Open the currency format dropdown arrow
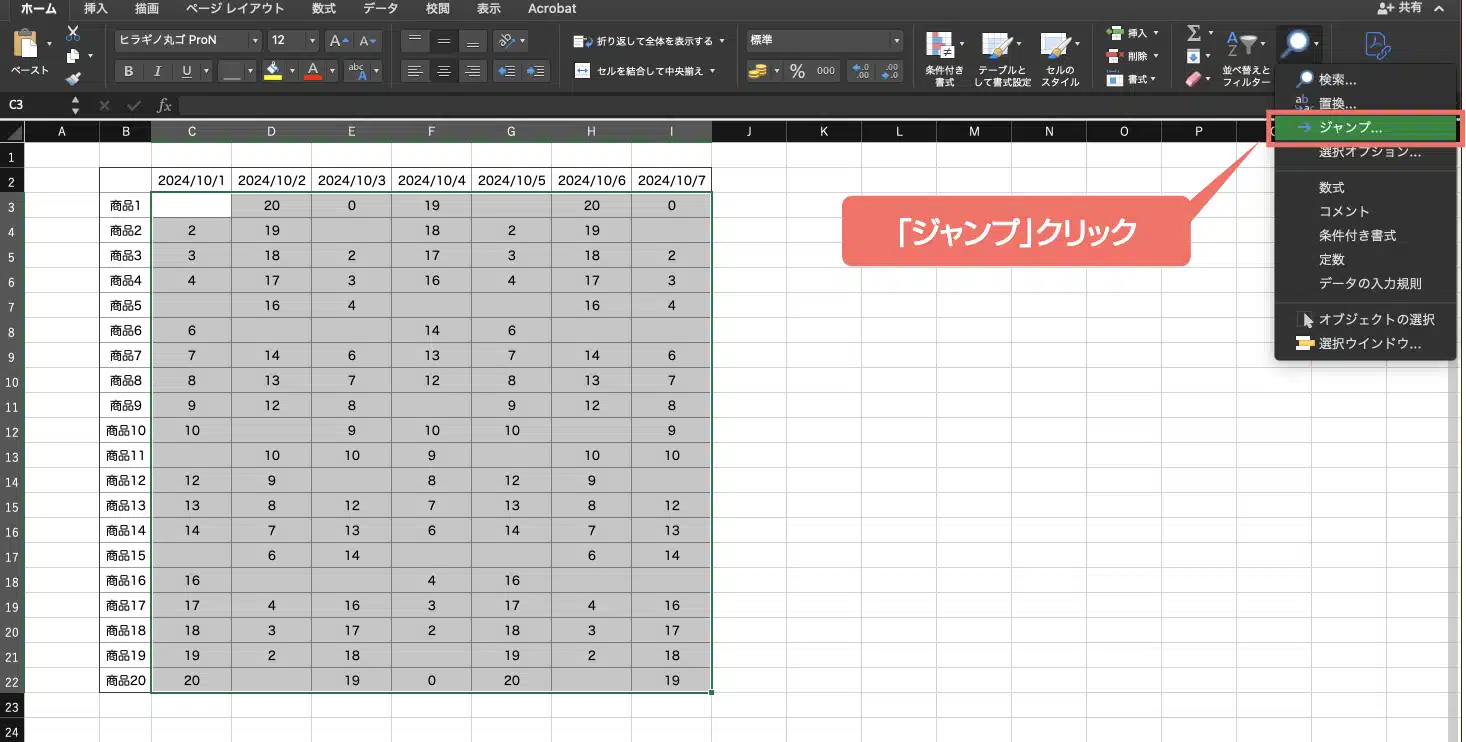This screenshot has height=742, width=1466. click(x=775, y=71)
